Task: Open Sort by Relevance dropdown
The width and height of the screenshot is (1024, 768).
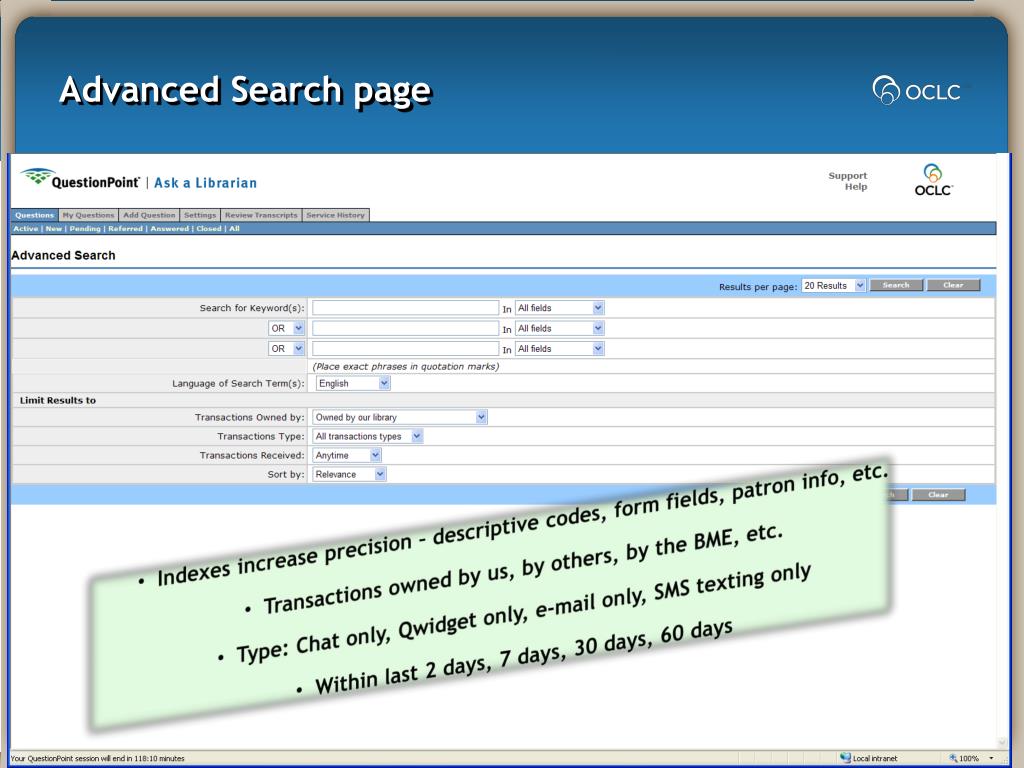Action: 349,475
